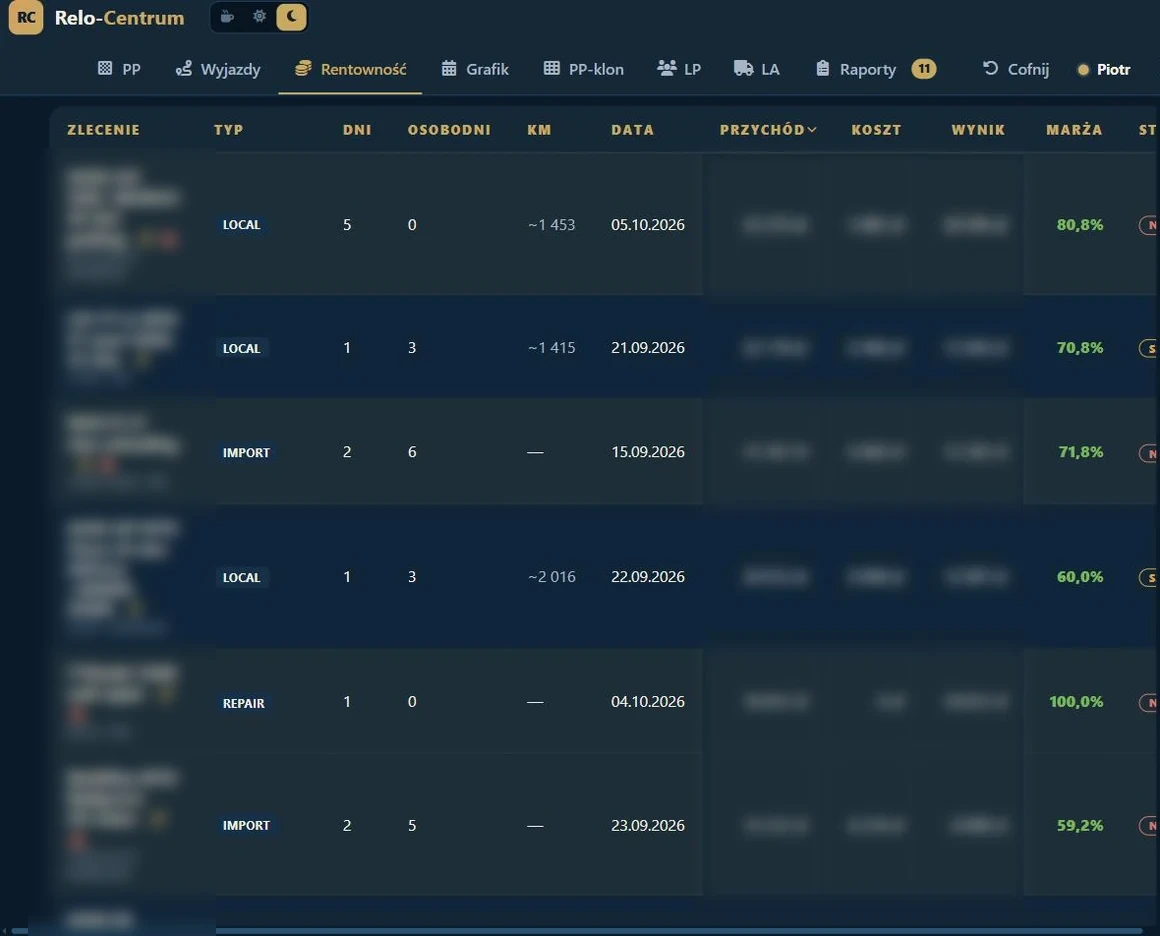This screenshot has height=936, width=1160.
Task: Click the LOCAL tag dated 05.10.2026
Action: click(242, 224)
